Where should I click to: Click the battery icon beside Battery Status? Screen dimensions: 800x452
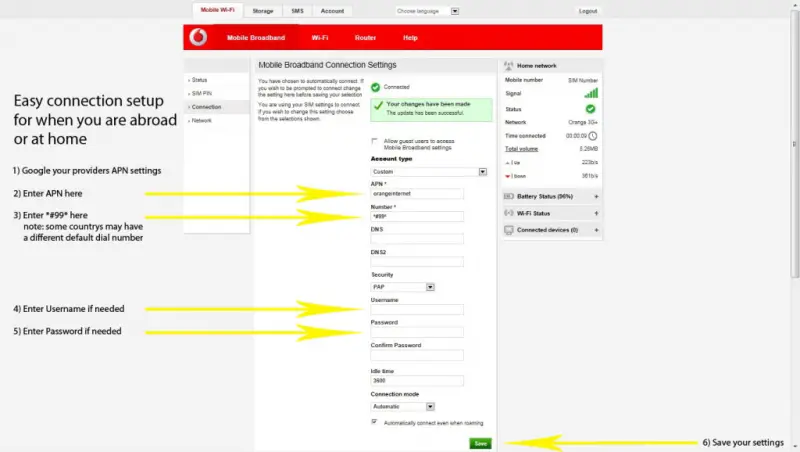pyautogui.click(x=509, y=196)
